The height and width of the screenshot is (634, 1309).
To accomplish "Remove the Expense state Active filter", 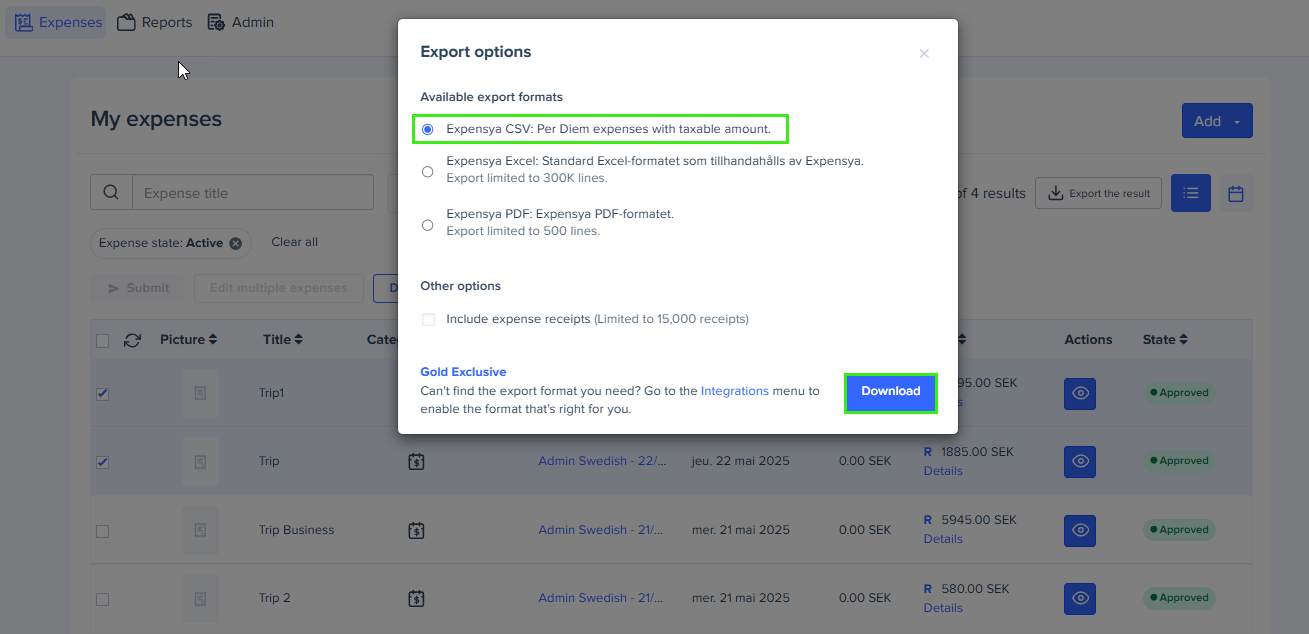I will coord(235,243).
